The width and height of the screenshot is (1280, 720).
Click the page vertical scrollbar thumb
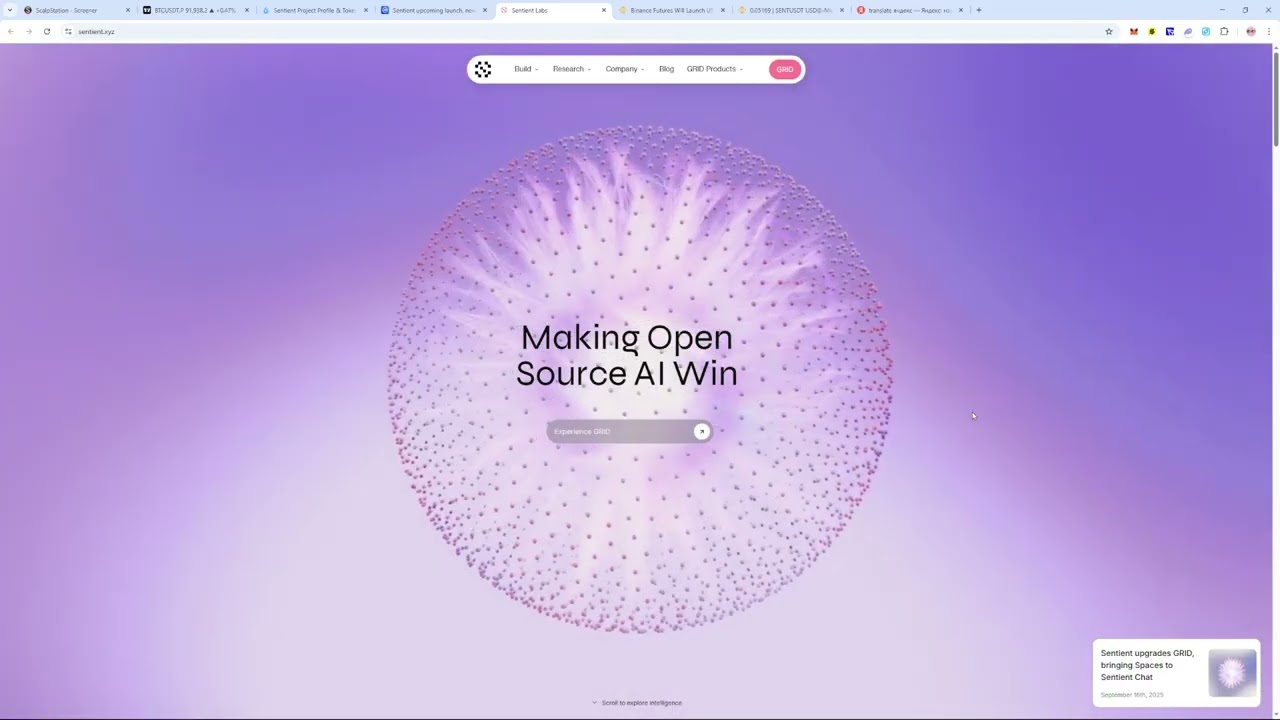(1276, 100)
